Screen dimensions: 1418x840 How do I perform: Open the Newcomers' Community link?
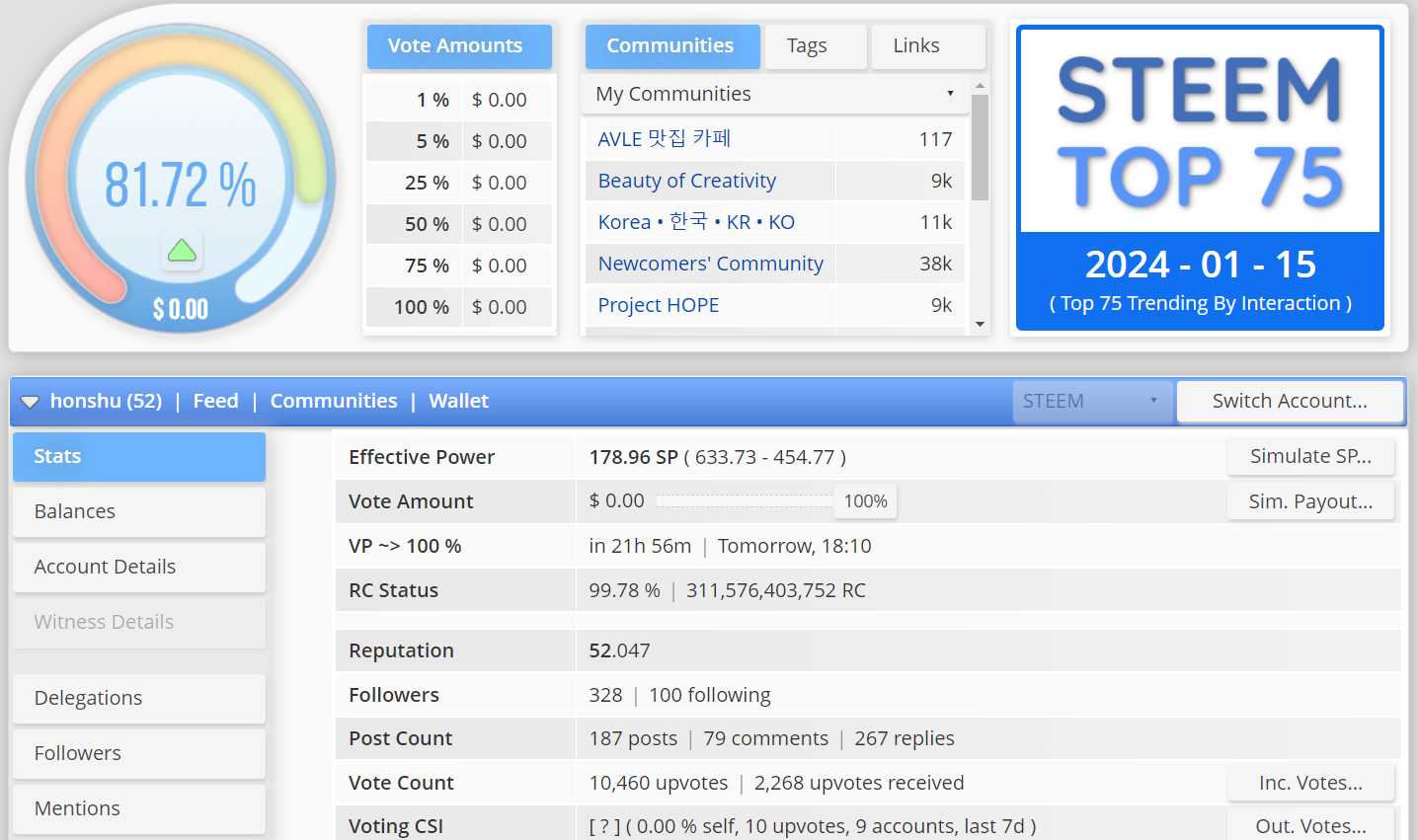(711, 264)
